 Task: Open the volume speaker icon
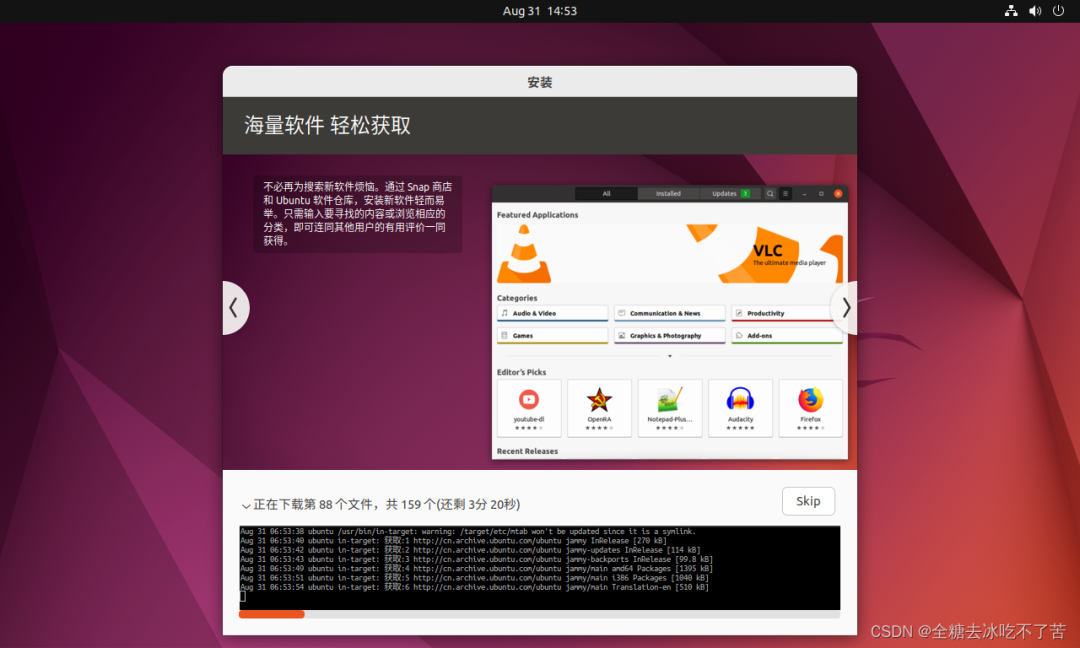pyautogui.click(x=1035, y=11)
